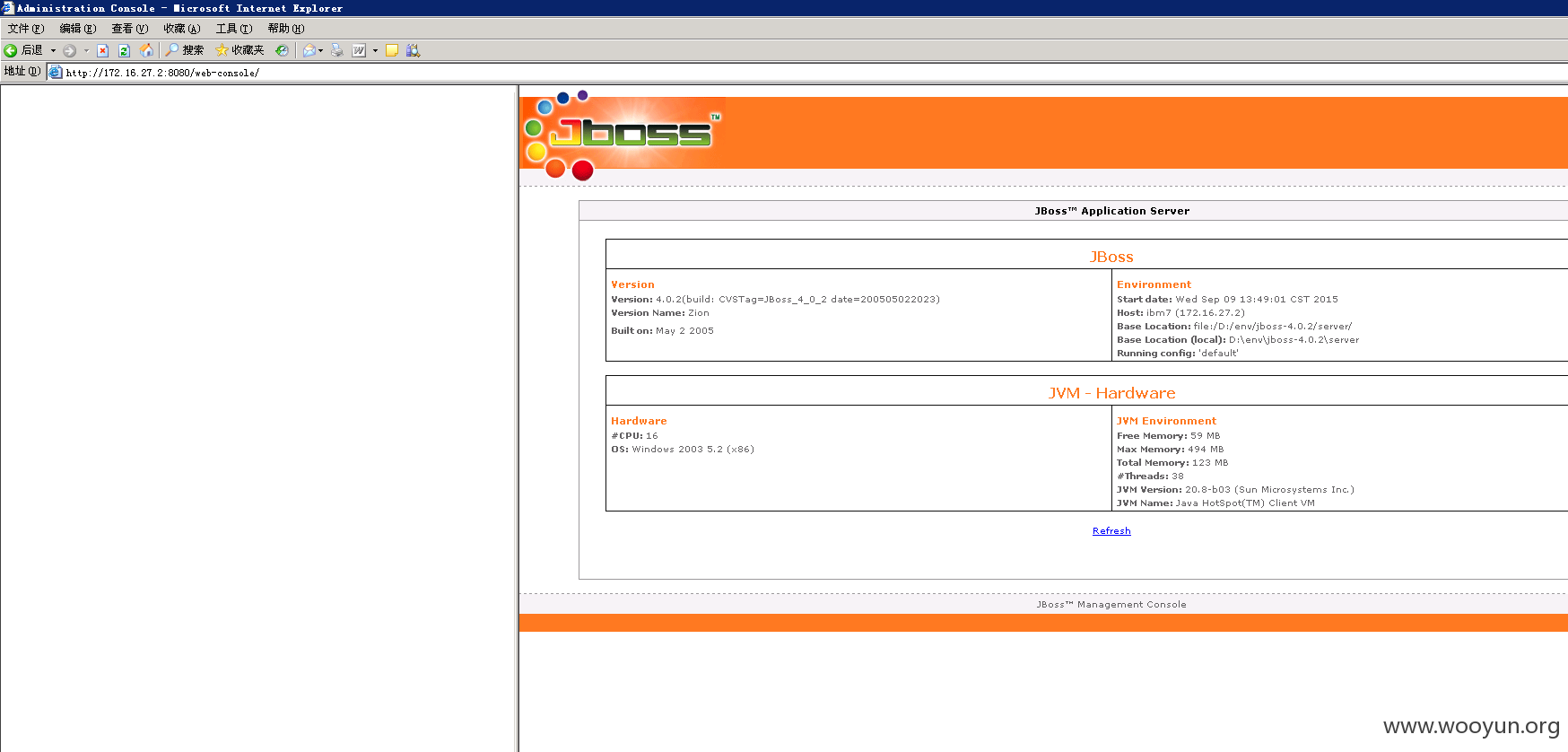The height and width of the screenshot is (752, 1568).
Task: Click the 'Version Name: Zion' line
Action: point(660,313)
